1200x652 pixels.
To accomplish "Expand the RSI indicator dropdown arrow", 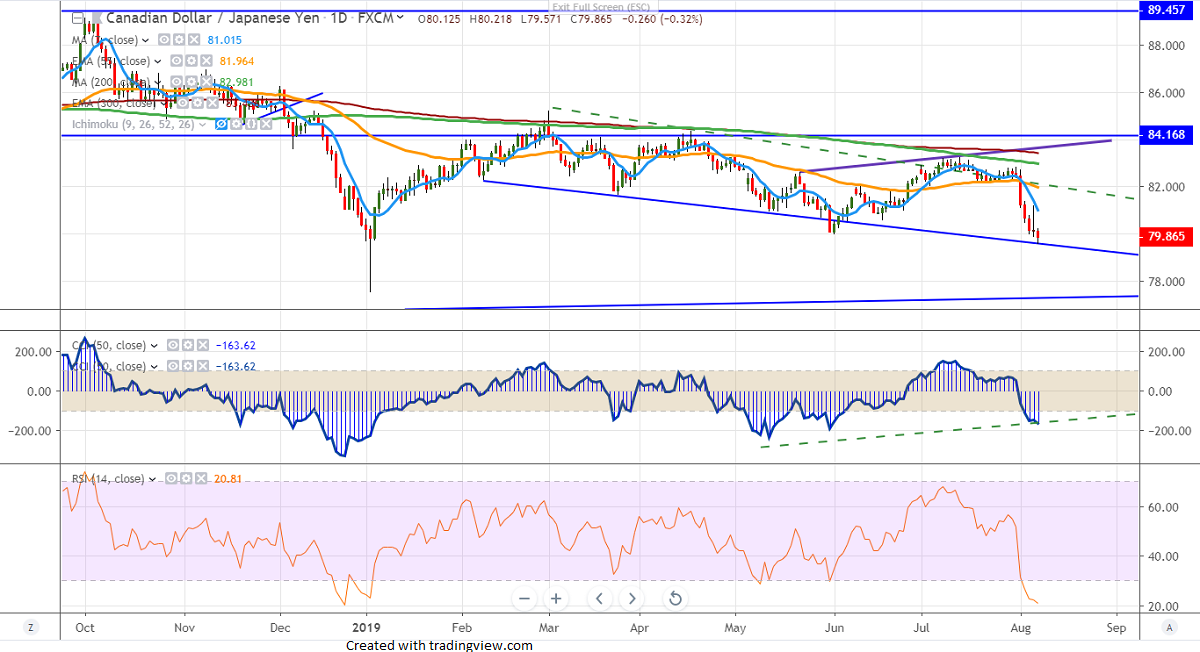I will point(152,479).
